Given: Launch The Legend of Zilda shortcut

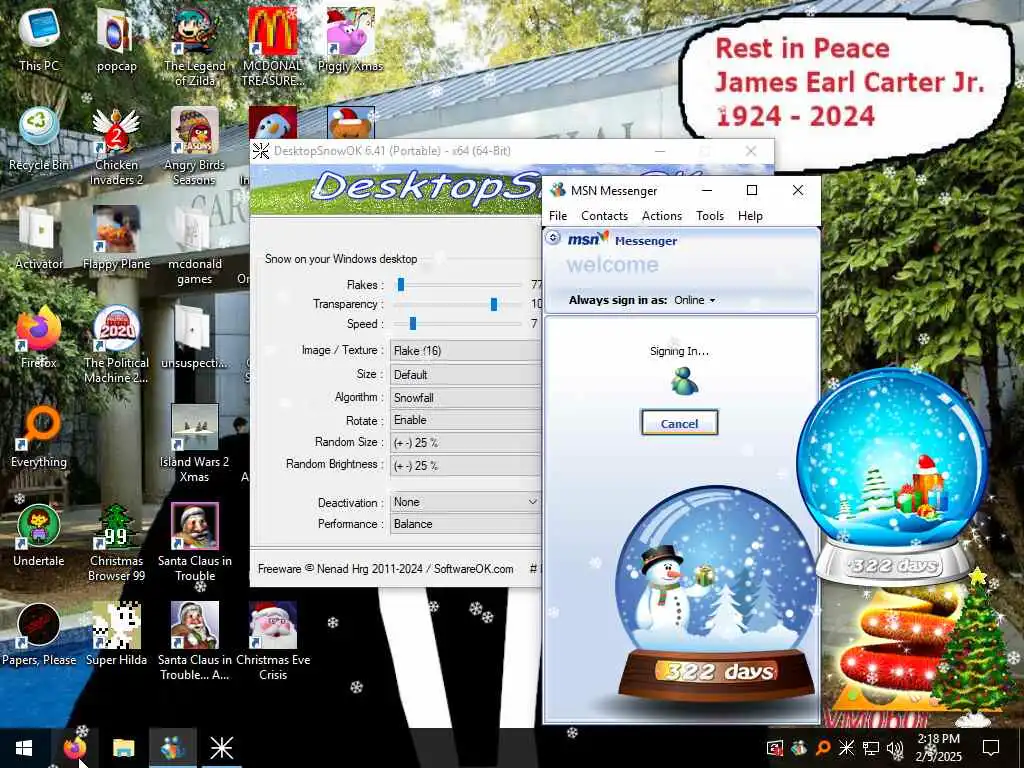Looking at the screenshot, I should 195,46.
